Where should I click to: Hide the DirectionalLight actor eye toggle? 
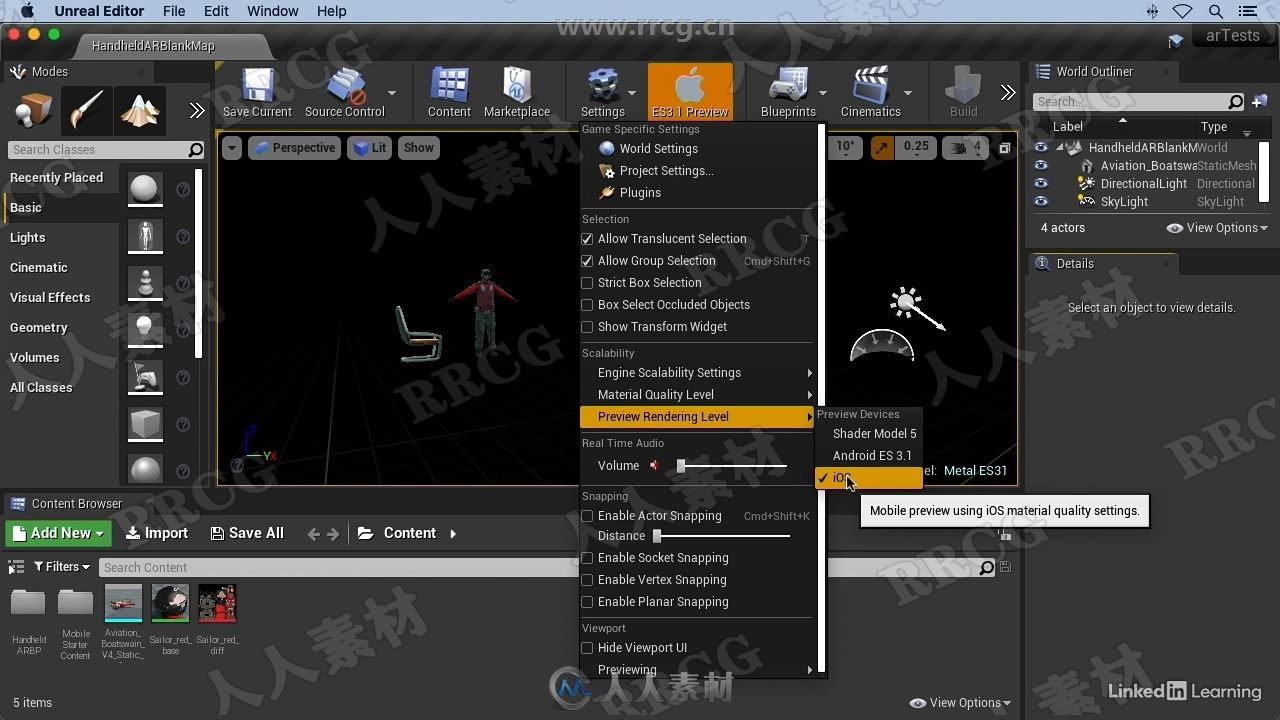point(1041,184)
